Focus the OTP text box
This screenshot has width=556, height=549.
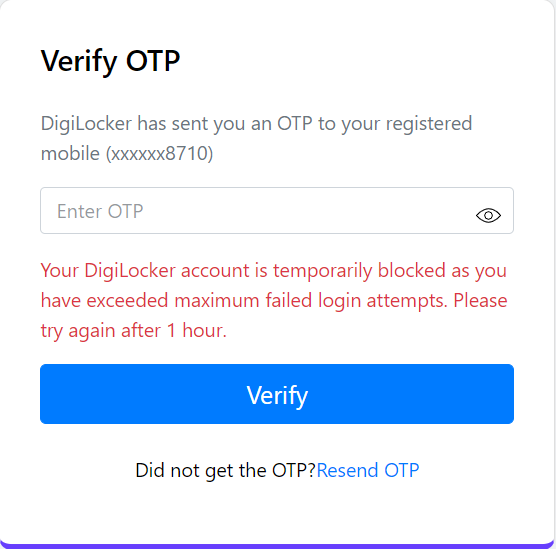(277, 211)
